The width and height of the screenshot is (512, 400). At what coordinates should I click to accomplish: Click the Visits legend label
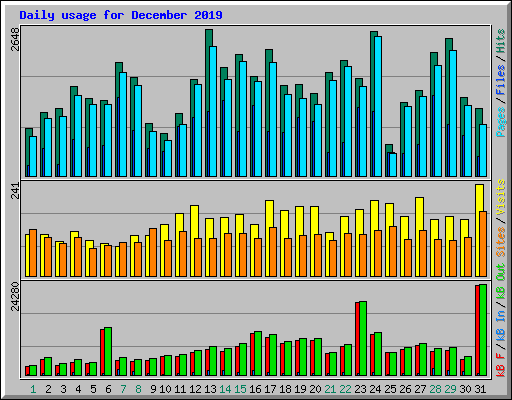click(501, 197)
